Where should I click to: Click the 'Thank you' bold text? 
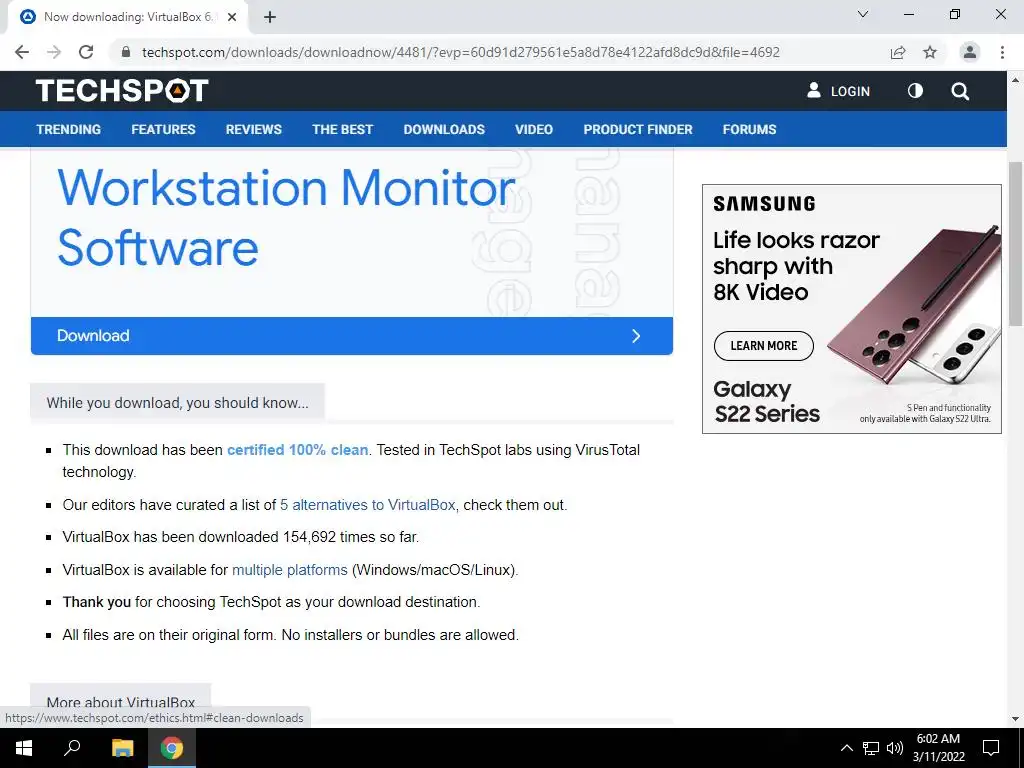click(x=97, y=601)
